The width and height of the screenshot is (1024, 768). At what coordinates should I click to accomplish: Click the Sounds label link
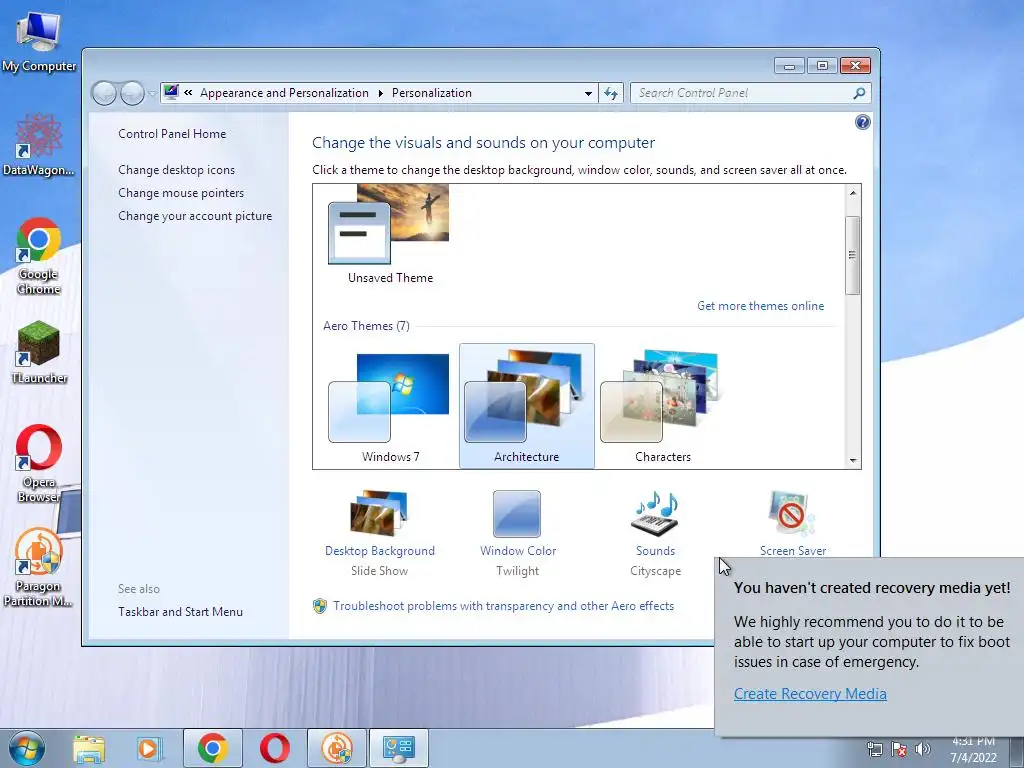click(655, 551)
